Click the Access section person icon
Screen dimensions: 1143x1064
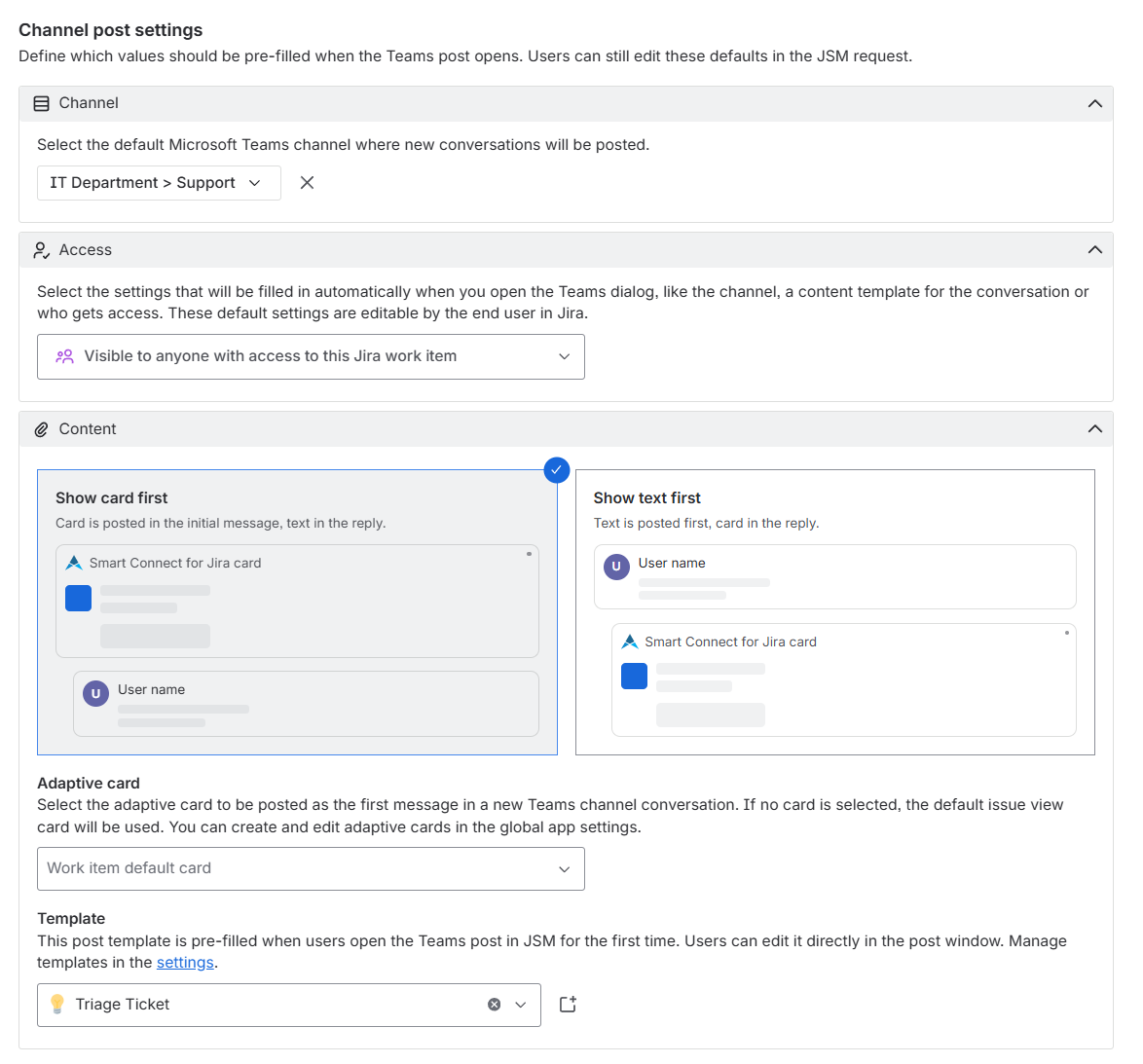42,250
